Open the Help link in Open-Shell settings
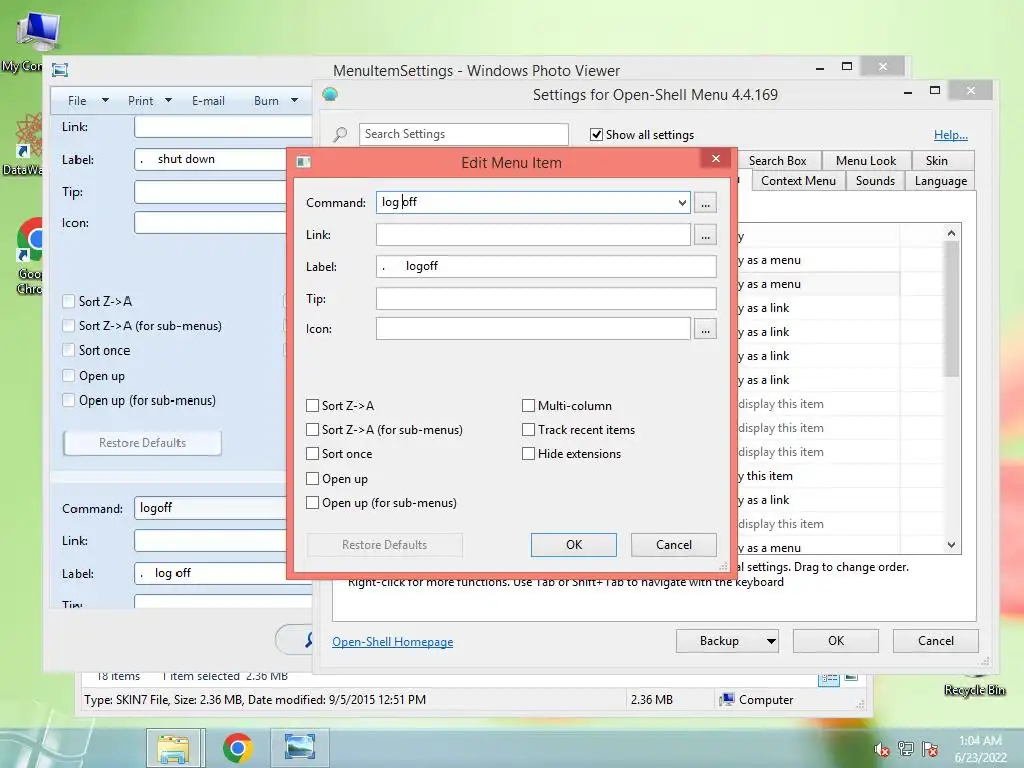The height and width of the screenshot is (768, 1024). (950, 135)
